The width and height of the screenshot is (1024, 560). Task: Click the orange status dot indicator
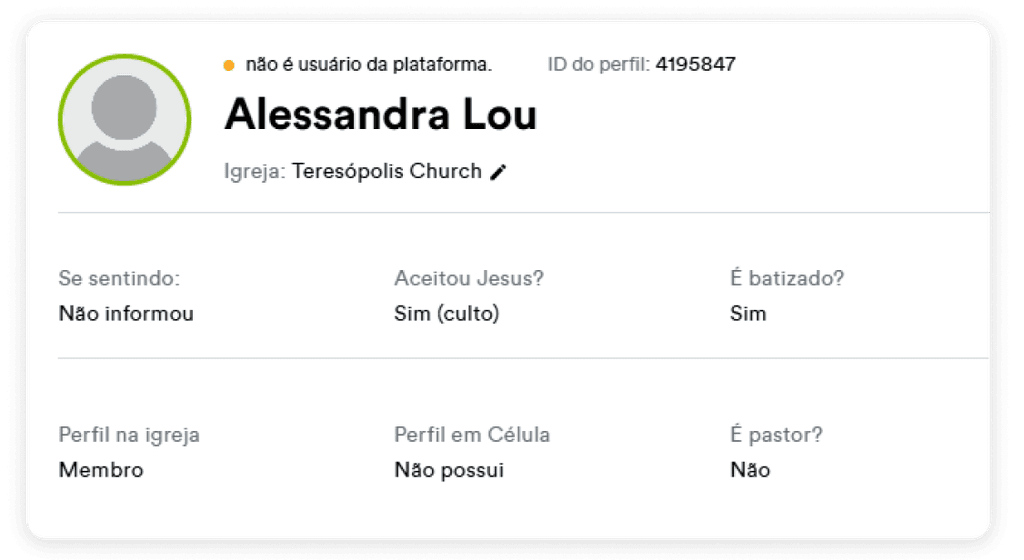coord(229,65)
